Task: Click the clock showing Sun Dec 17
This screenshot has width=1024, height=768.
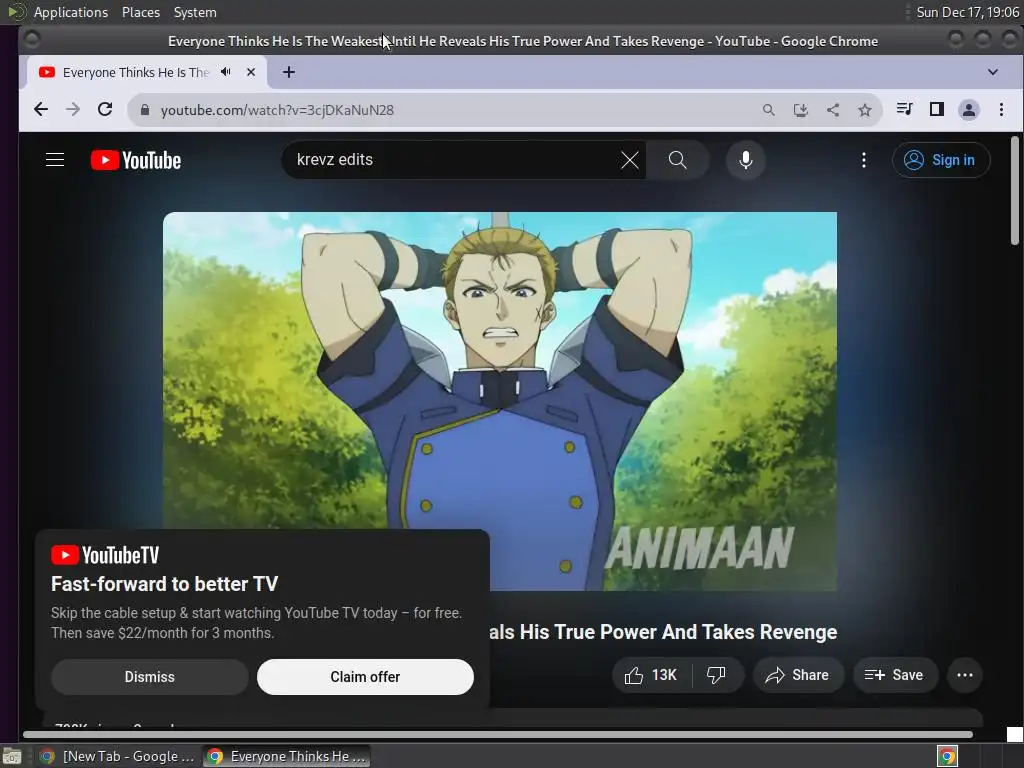Action: pos(967,12)
